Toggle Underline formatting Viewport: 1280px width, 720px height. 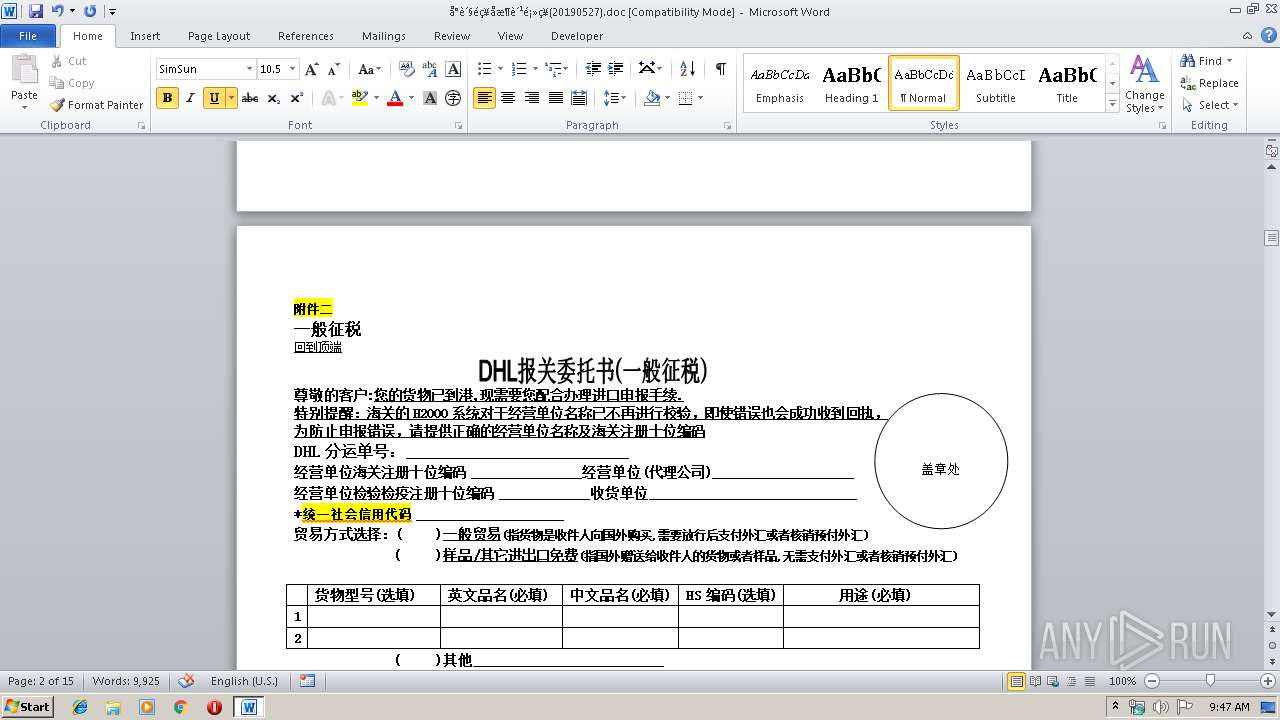click(213, 98)
